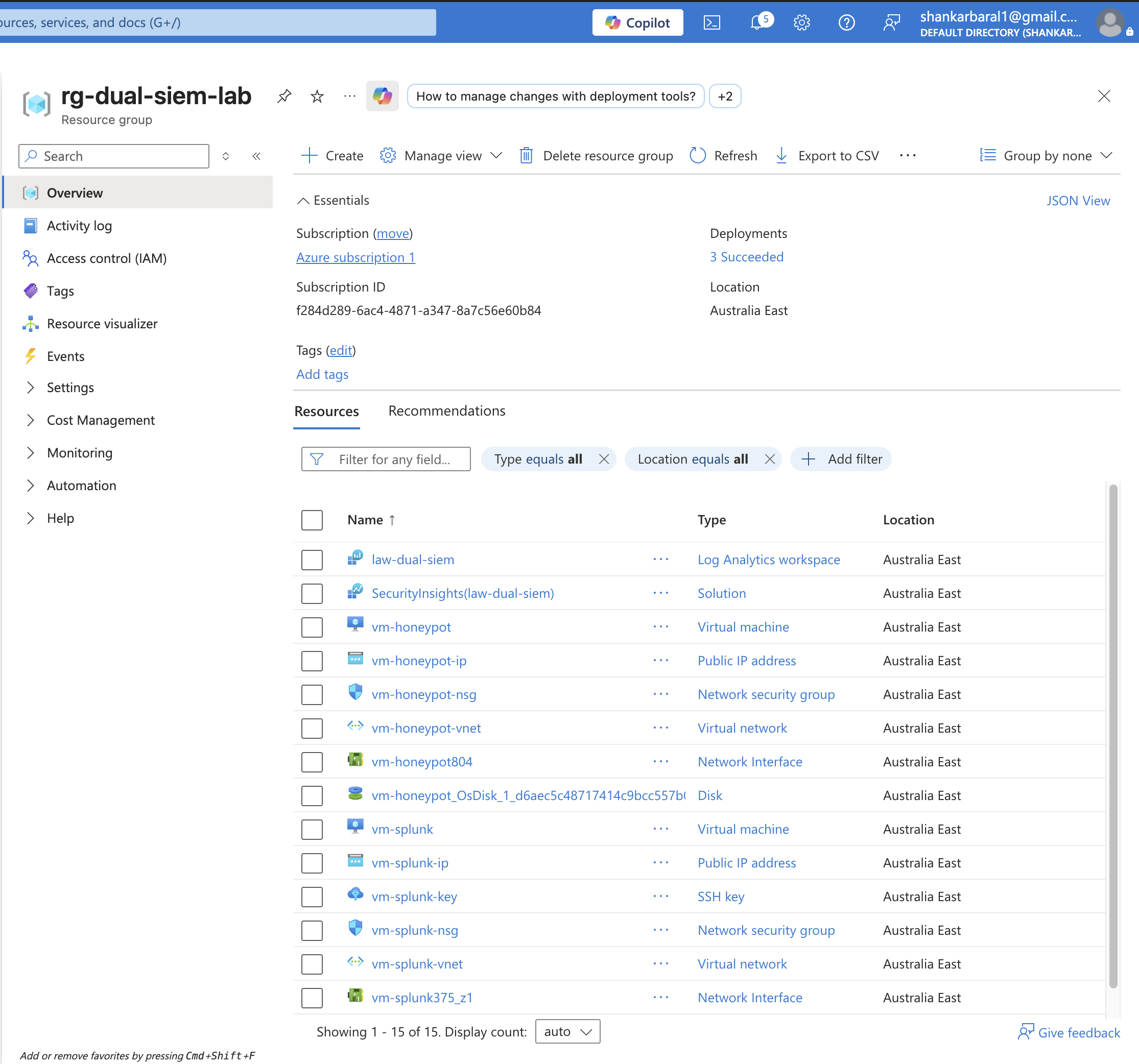Viewport: 1139px width, 1064px height.
Task: Collapse the sidebar menu with double chevron
Action: [x=257, y=156]
